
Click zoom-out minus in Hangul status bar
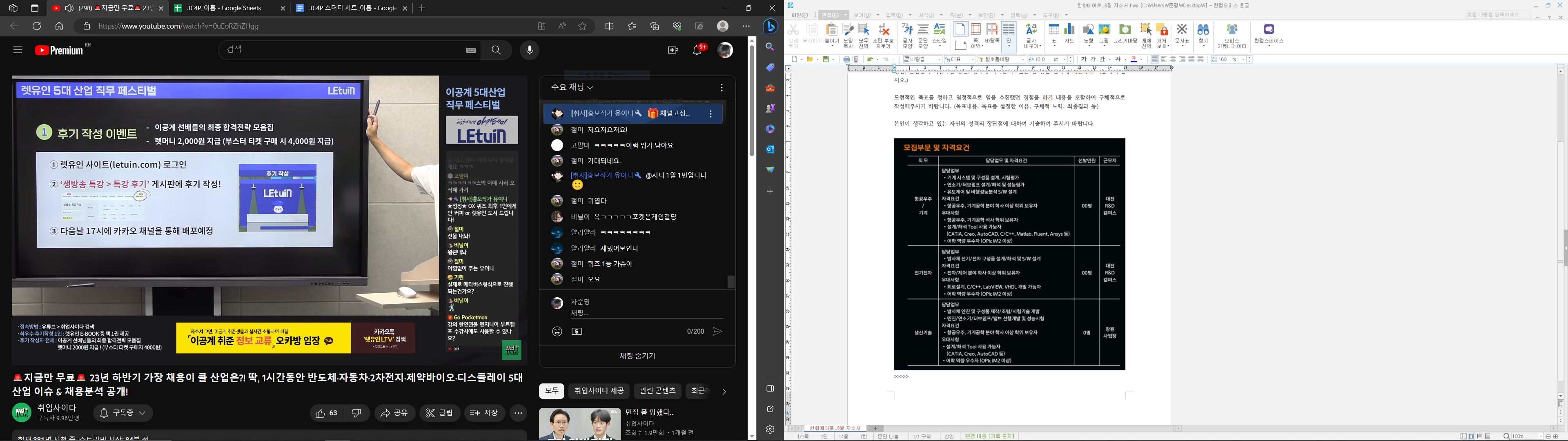1548,437
